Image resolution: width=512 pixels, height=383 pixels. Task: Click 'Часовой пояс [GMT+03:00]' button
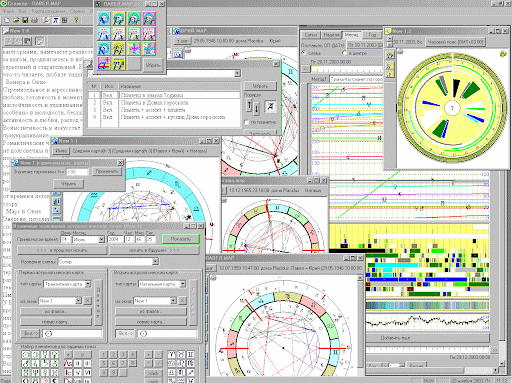pos(455,42)
